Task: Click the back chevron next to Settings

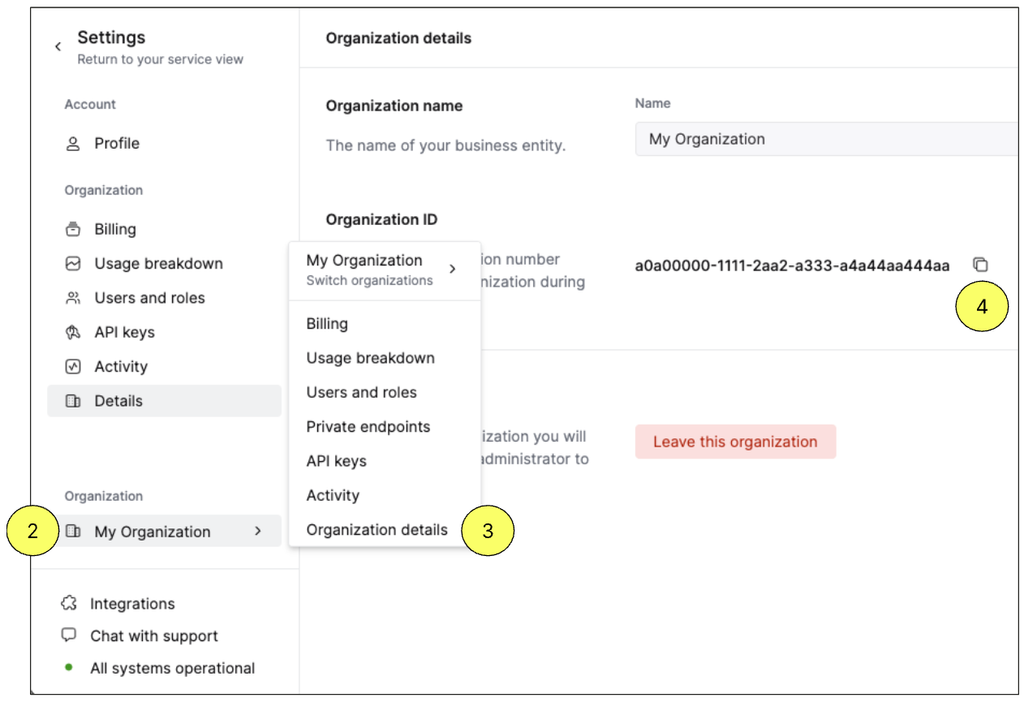Action: 57,45
